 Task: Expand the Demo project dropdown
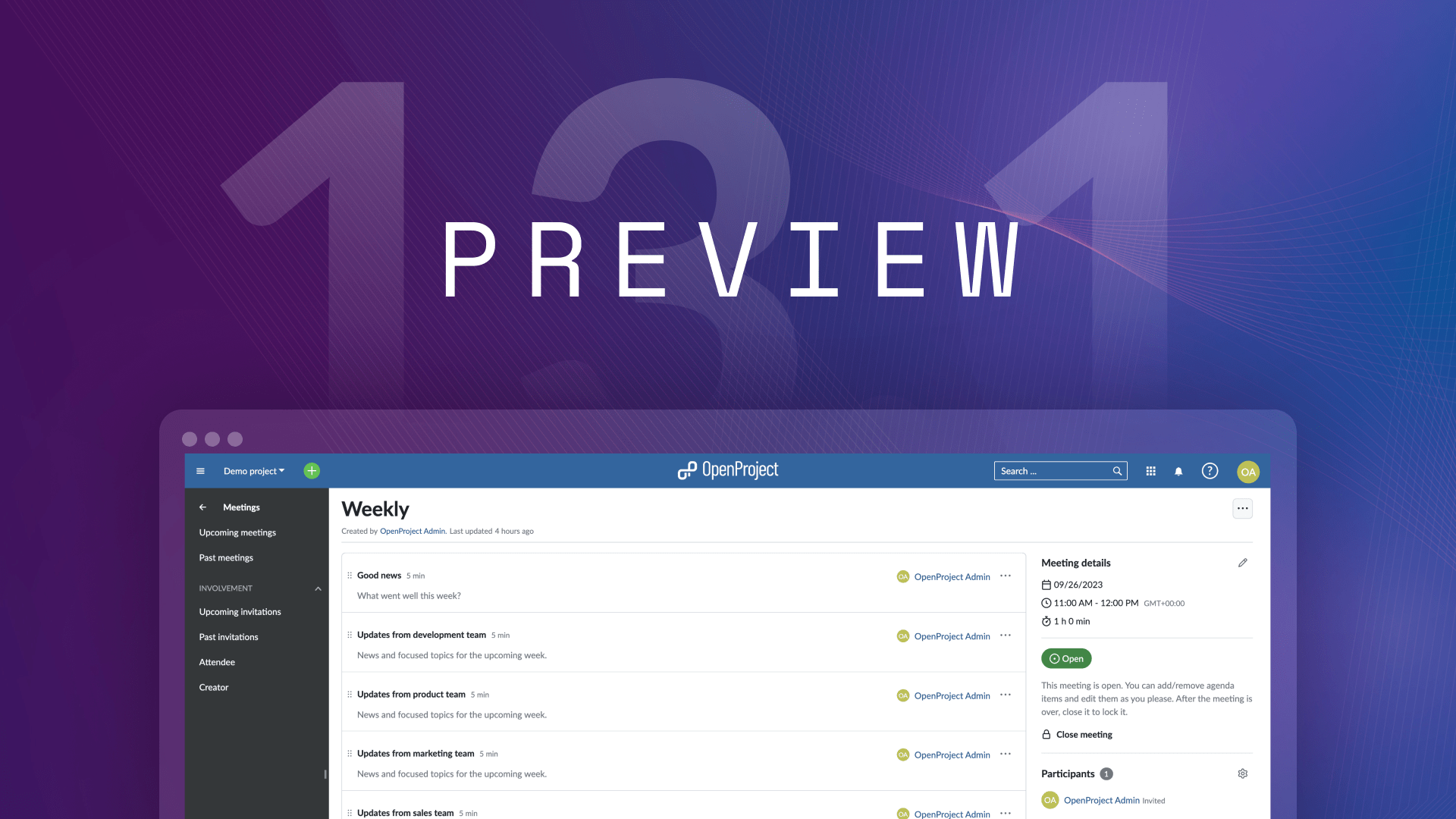point(253,471)
